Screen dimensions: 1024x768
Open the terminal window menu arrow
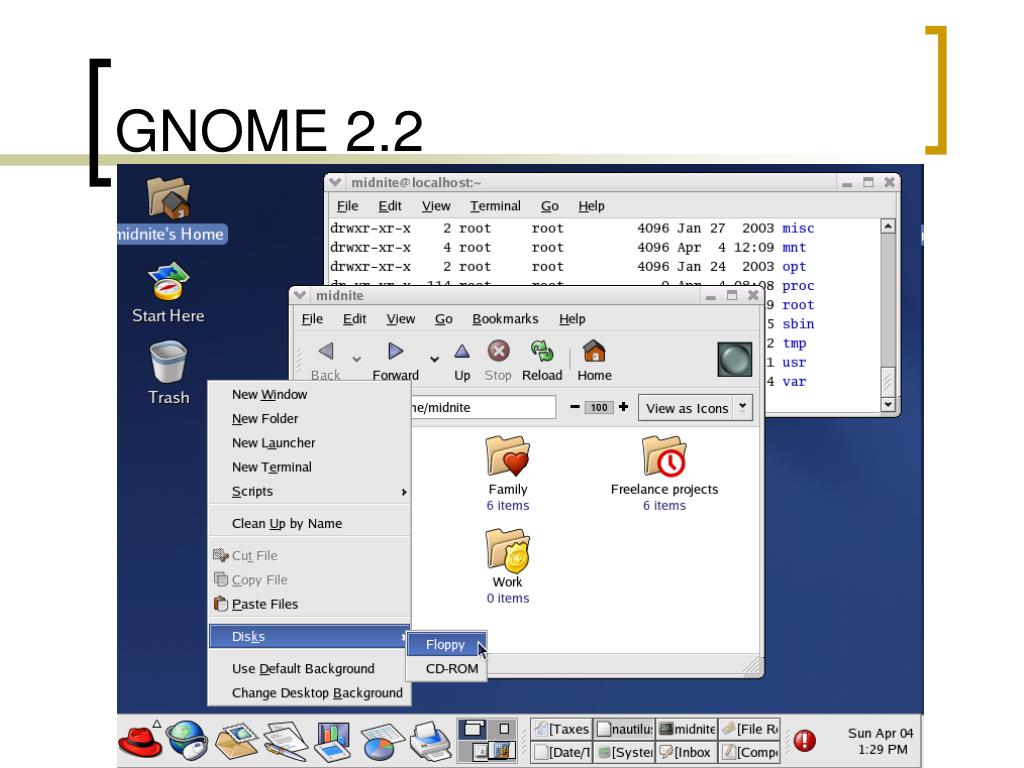pos(335,182)
